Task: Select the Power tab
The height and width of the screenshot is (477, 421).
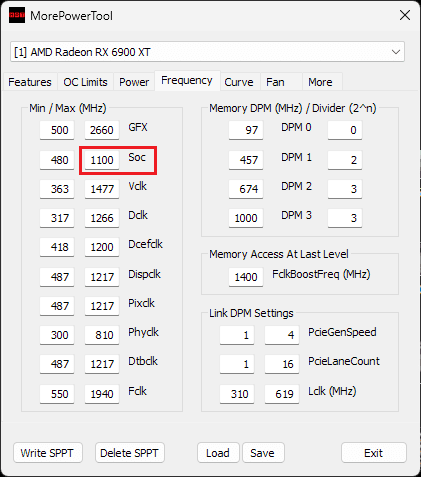Action: [x=134, y=82]
